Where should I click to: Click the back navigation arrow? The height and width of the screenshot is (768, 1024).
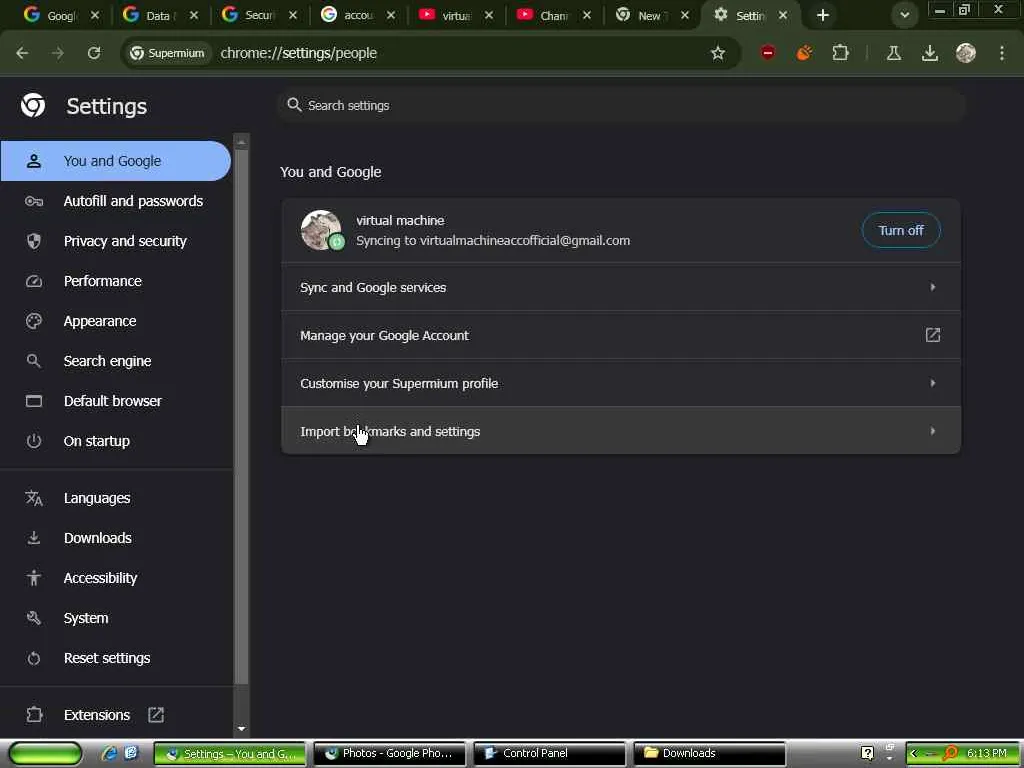(x=22, y=53)
